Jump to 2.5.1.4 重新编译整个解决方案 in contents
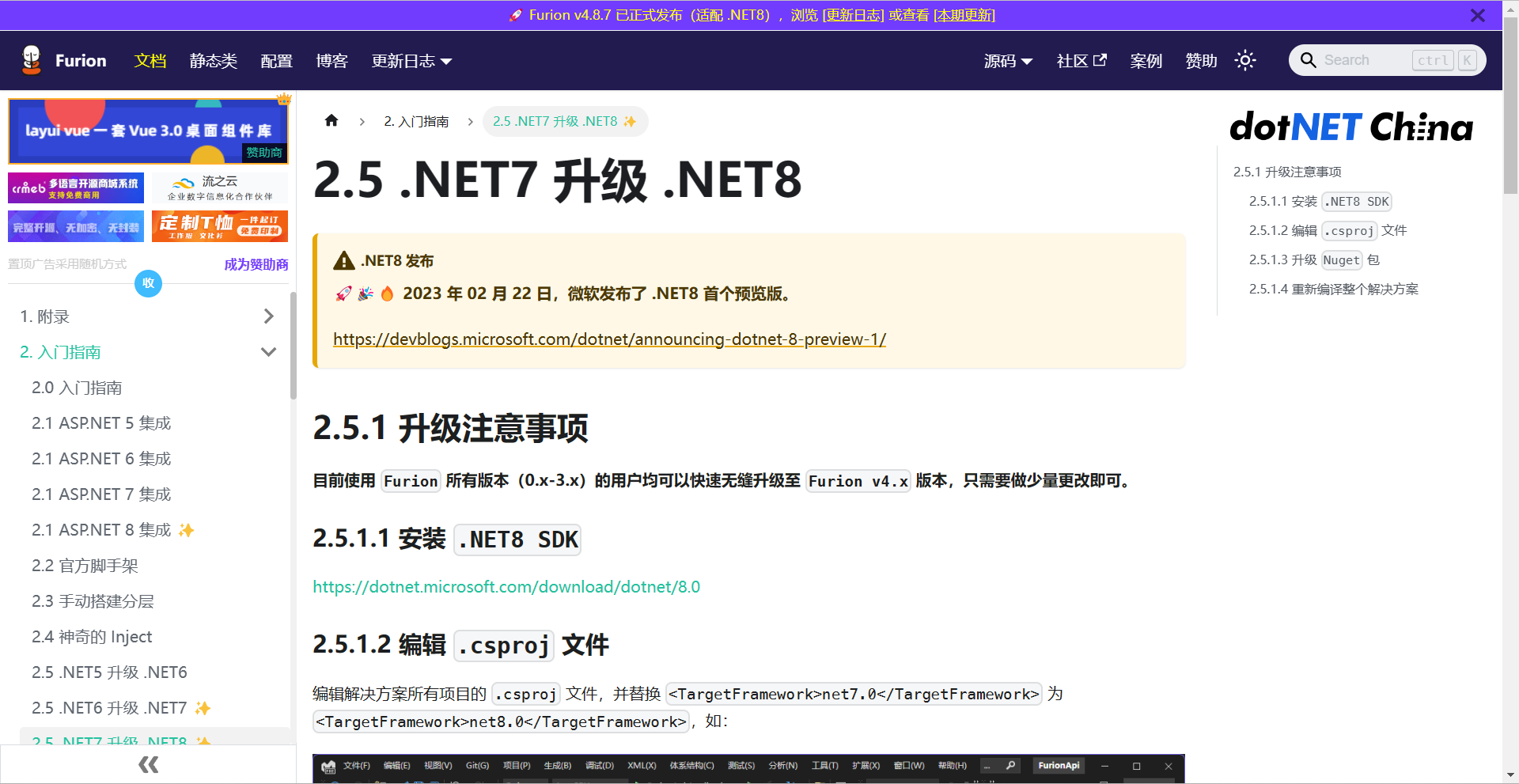1519x784 pixels. tap(1334, 289)
